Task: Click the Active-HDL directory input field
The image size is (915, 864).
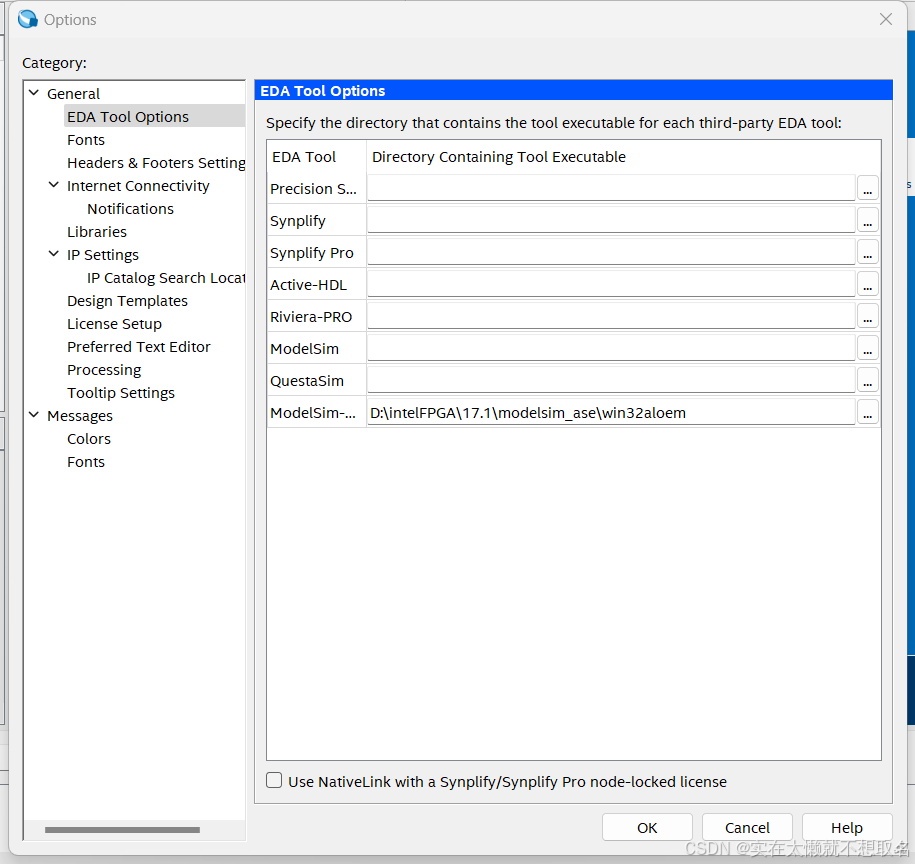Action: 611,285
